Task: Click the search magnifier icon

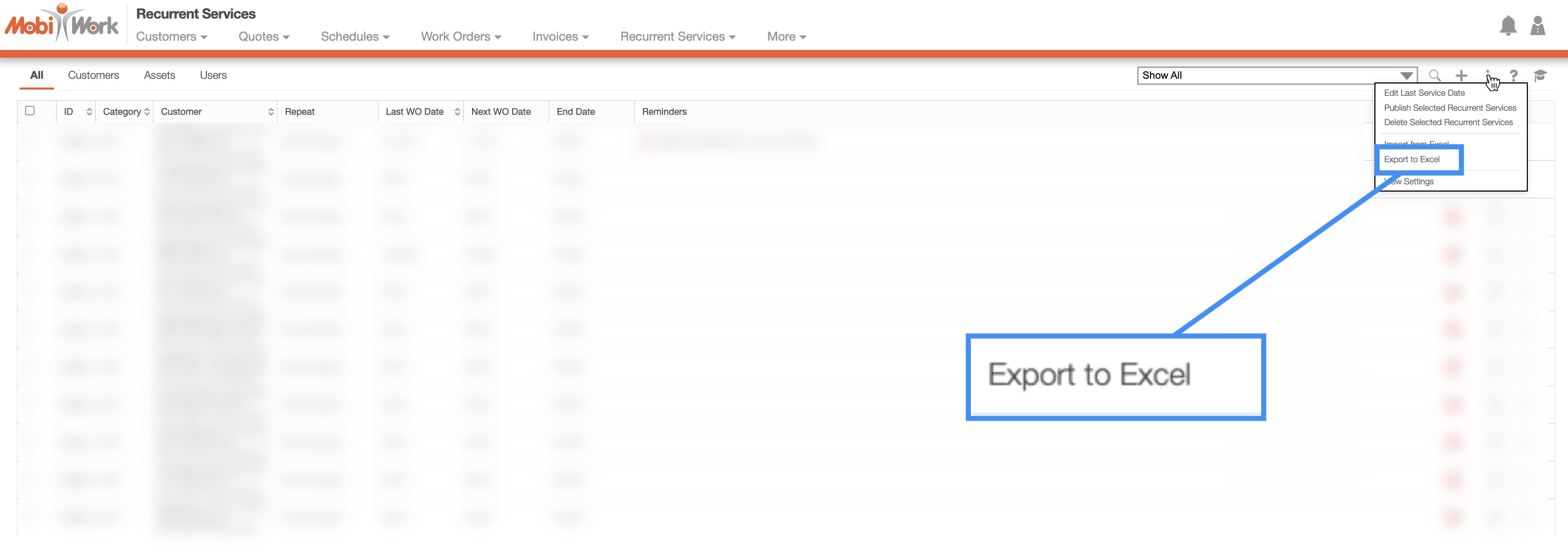Action: point(1434,76)
